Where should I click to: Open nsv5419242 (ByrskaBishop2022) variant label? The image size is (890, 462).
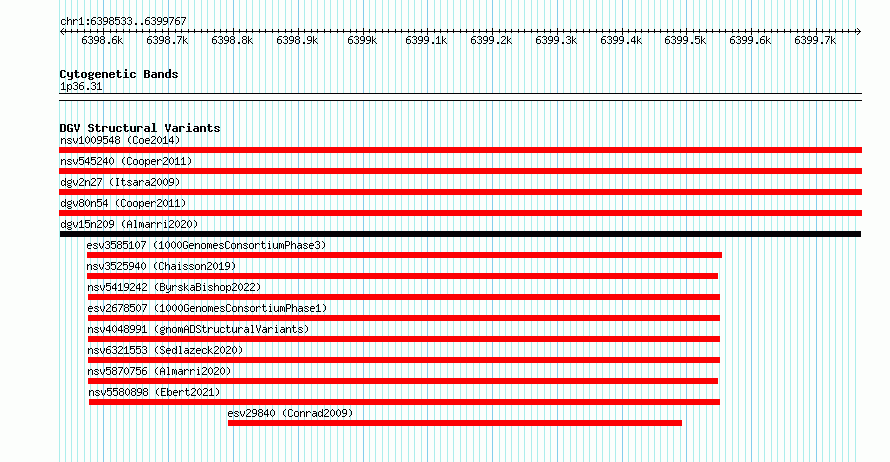pyautogui.click(x=174, y=287)
